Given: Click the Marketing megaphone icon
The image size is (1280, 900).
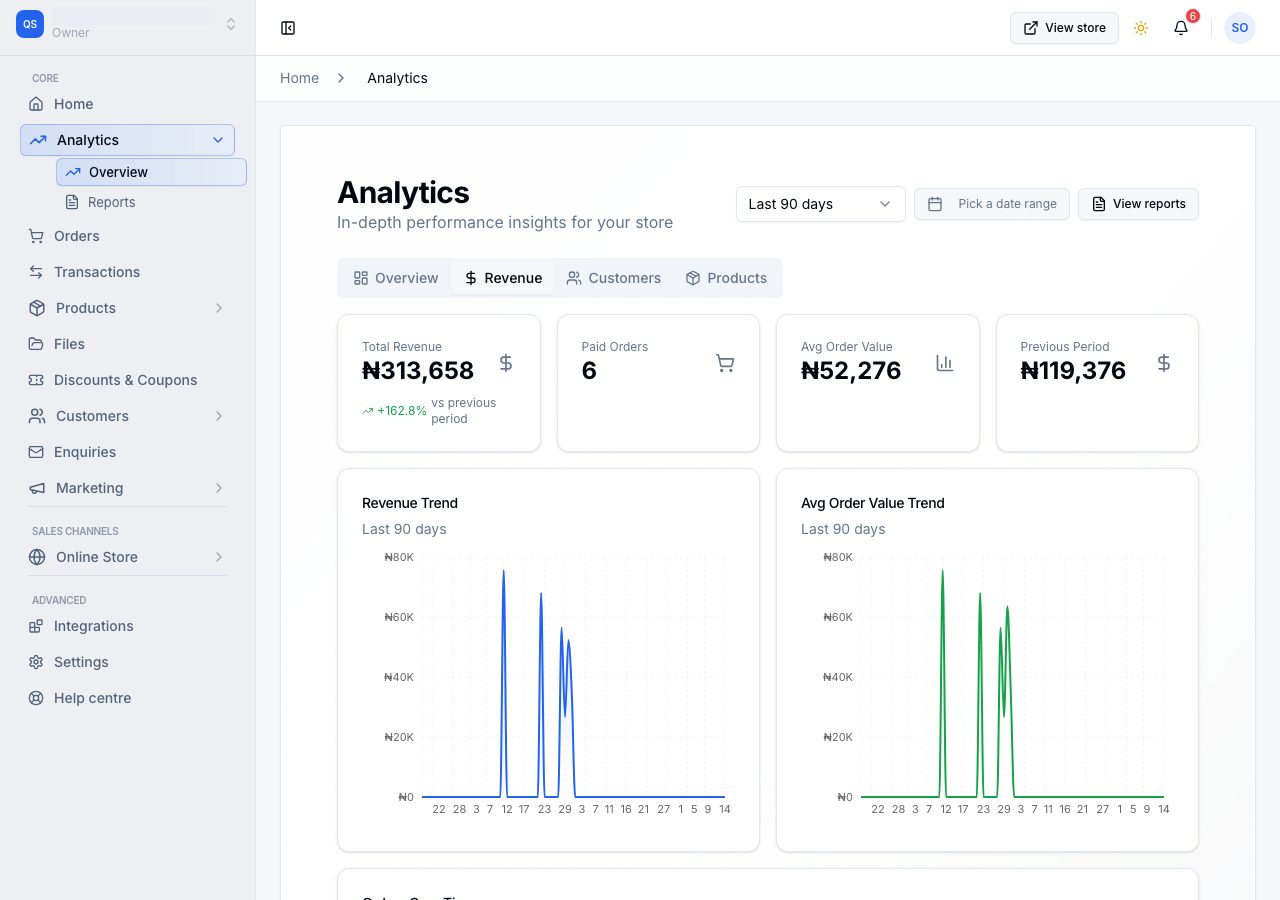Looking at the screenshot, I should (37, 488).
